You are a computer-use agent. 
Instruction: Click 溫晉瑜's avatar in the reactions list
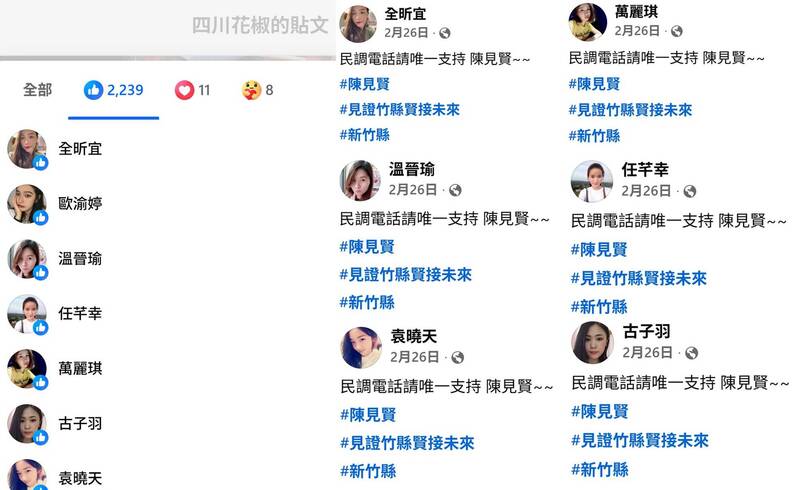click(27, 259)
